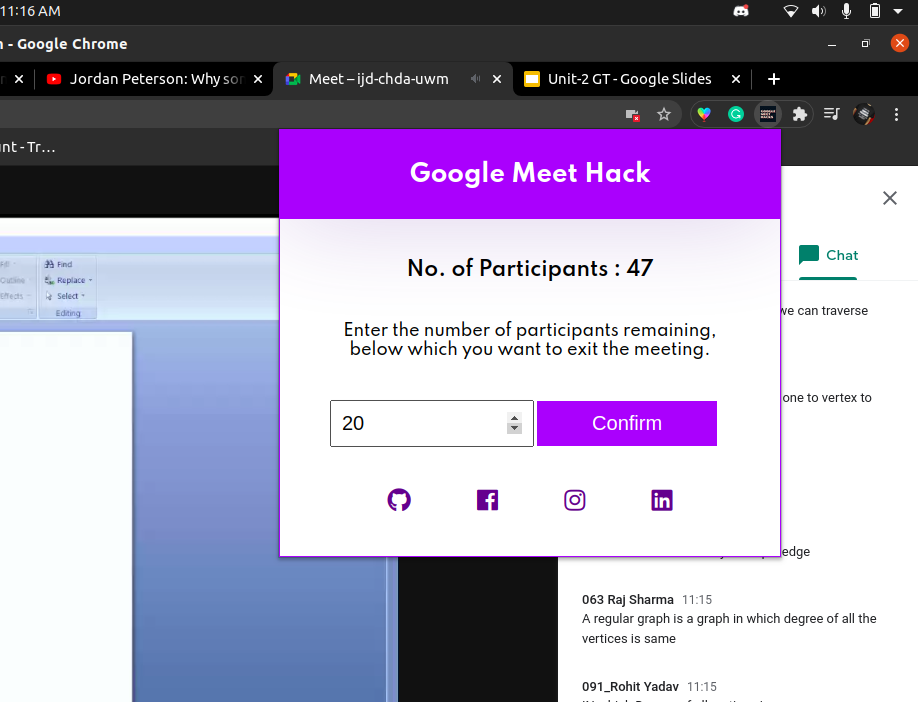Click Find in presented PowerPoint ribbon
The image size is (918, 702).
click(x=59, y=264)
